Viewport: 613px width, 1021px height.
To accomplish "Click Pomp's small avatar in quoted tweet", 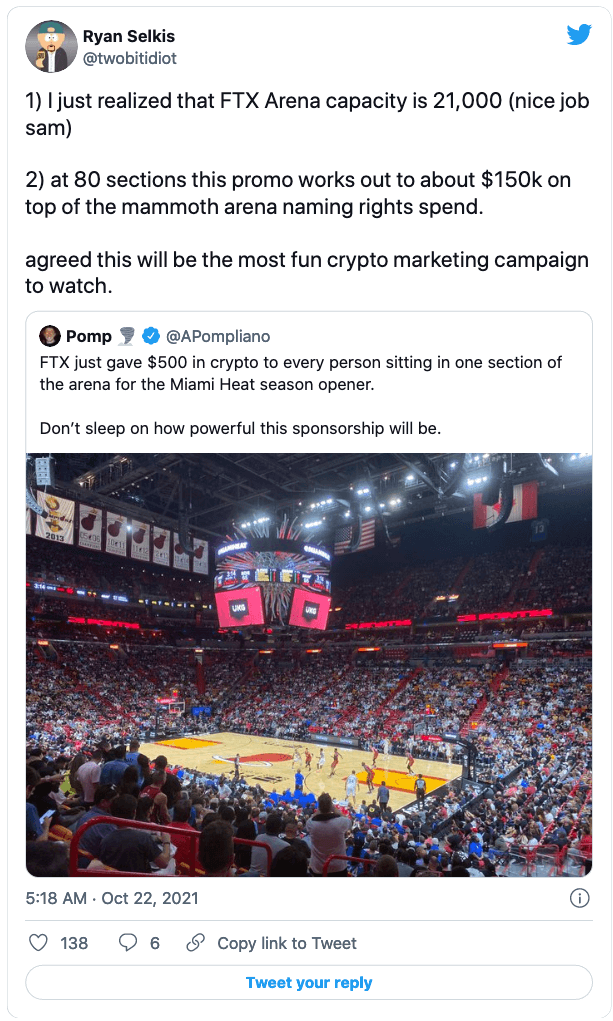I will coord(50,335).
